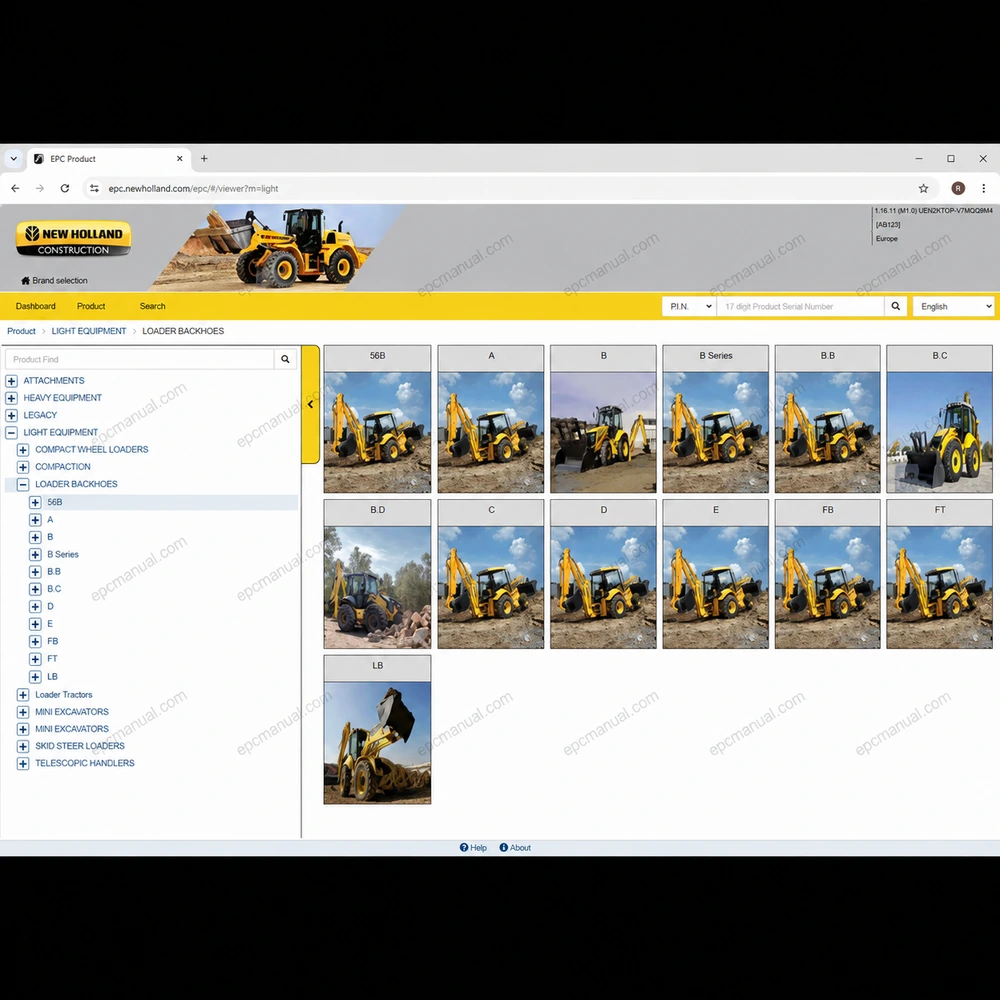Click the Product Find search magnifier icon
The image size is (1000, 1000).
tap(285, 359)
